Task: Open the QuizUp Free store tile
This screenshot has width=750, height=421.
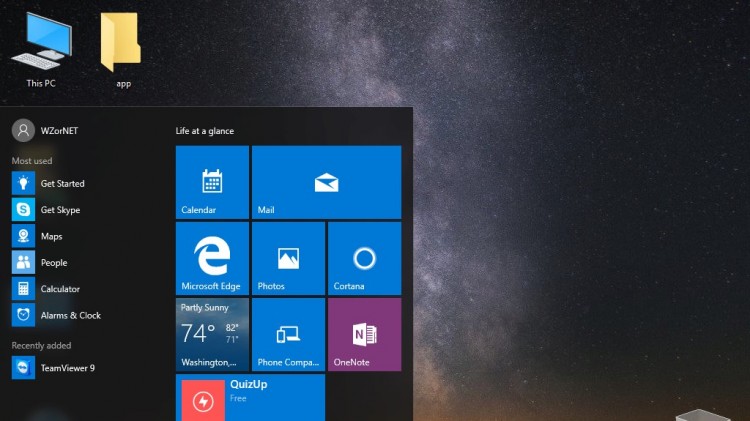Action: (250, 397)
